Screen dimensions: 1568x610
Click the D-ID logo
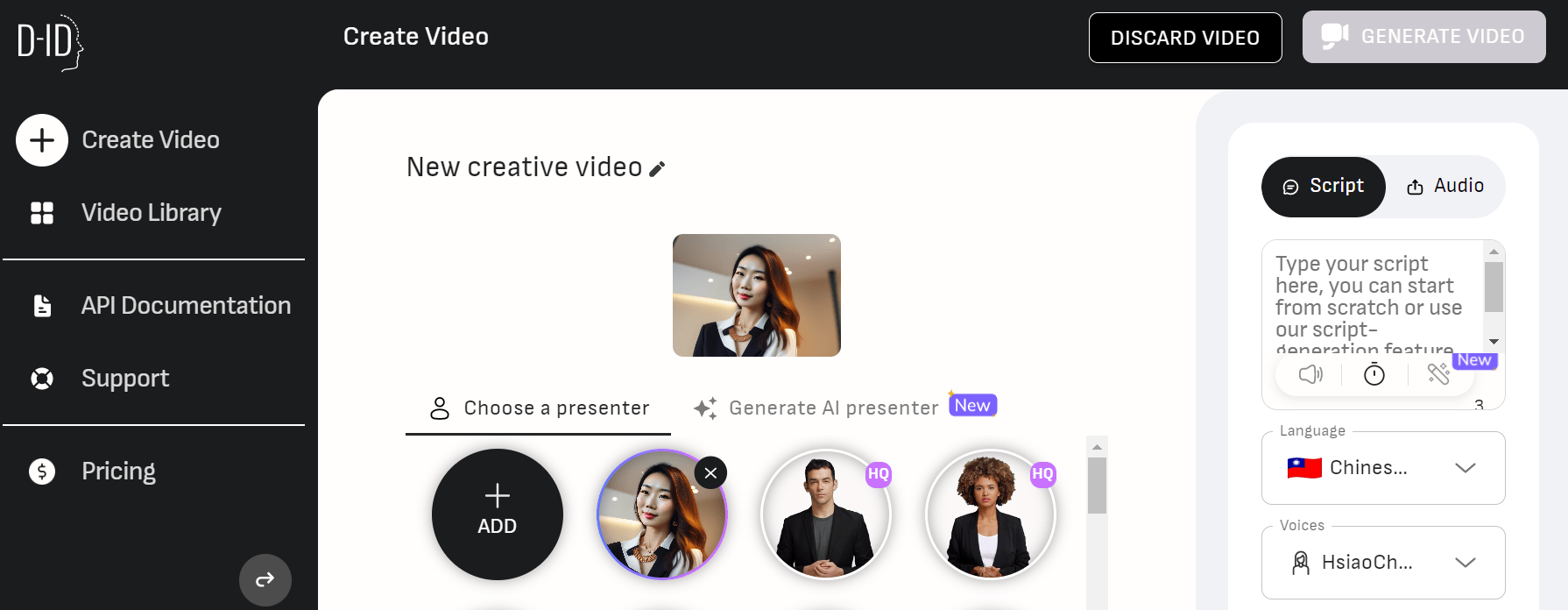[50, 41]
